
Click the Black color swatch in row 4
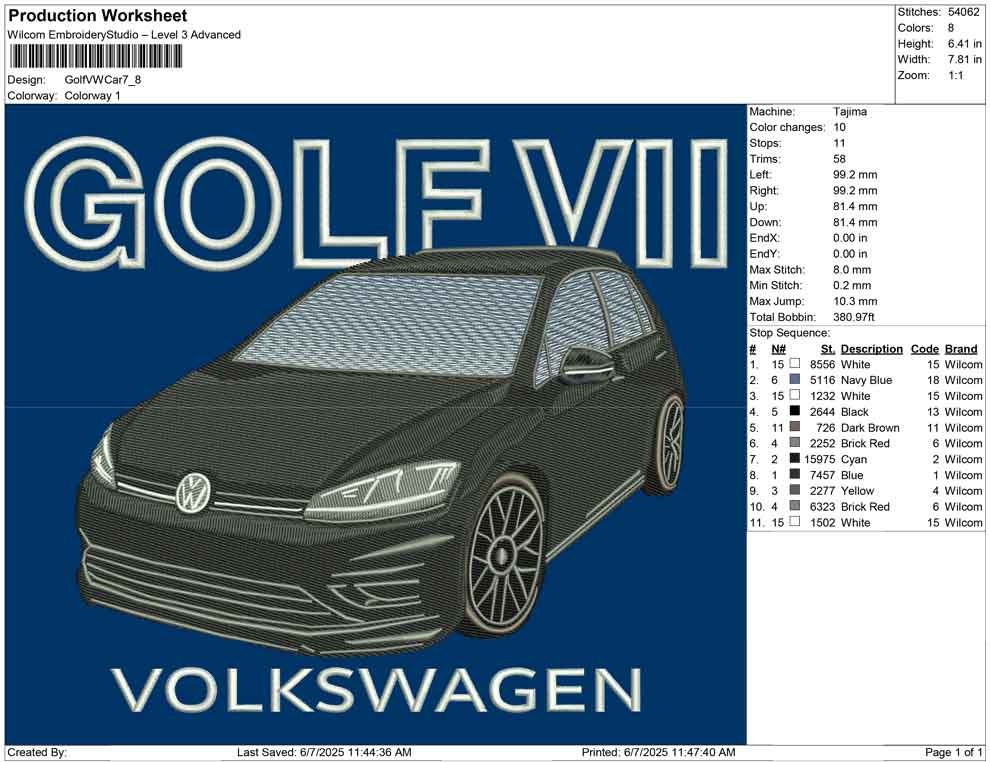pos(794,411)
